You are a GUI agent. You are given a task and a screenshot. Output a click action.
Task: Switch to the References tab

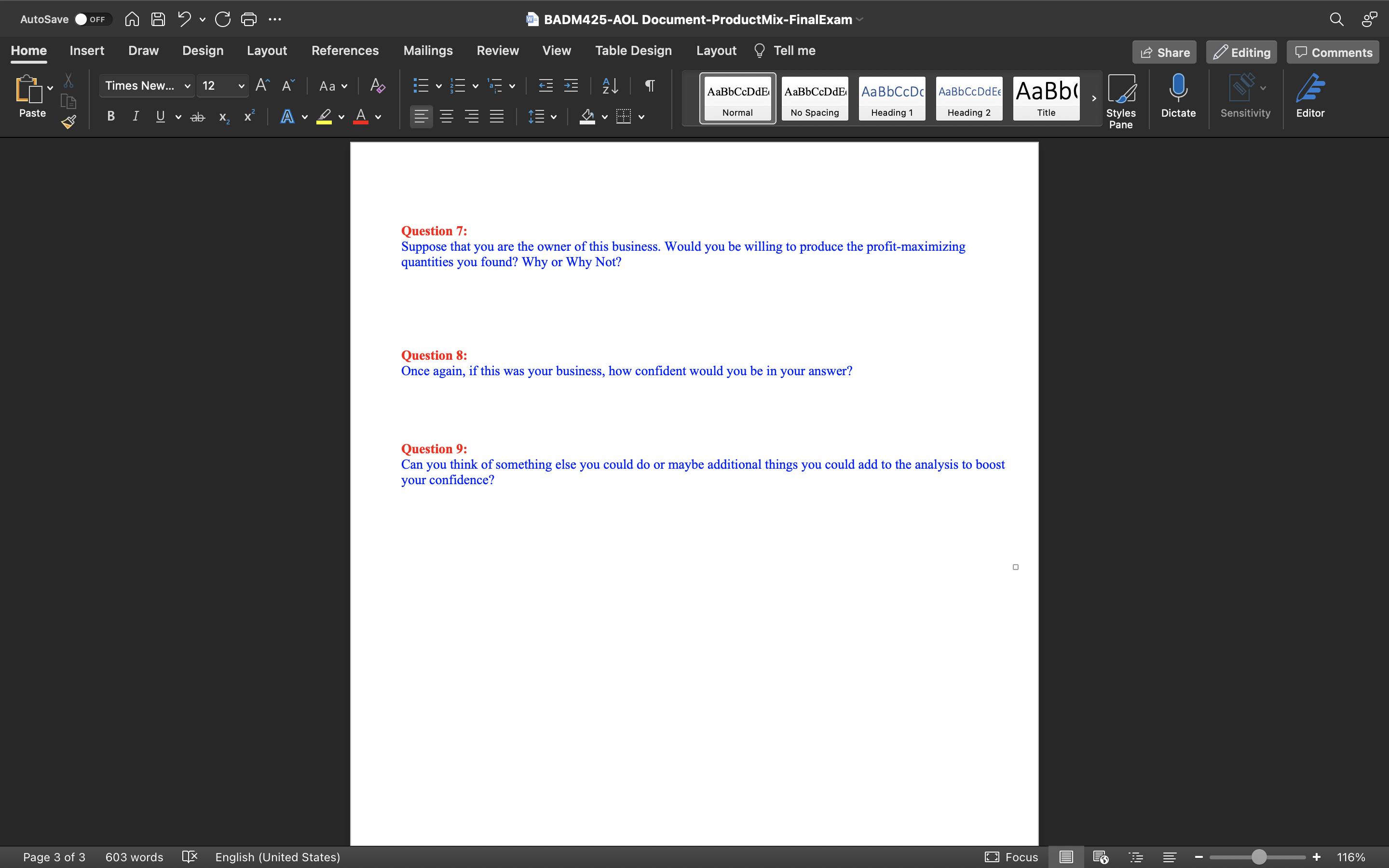tap(345, 51)
